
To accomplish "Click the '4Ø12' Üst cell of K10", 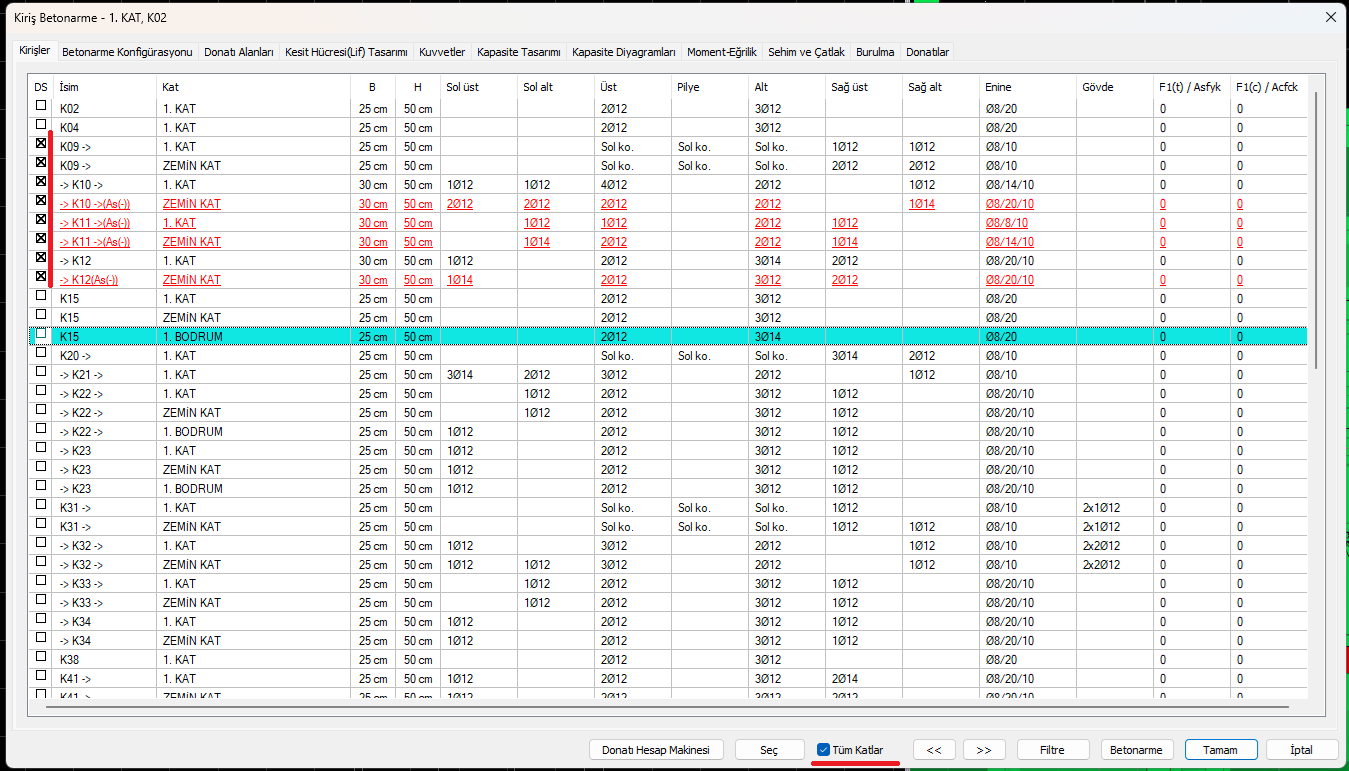I will tap(614, 185).
